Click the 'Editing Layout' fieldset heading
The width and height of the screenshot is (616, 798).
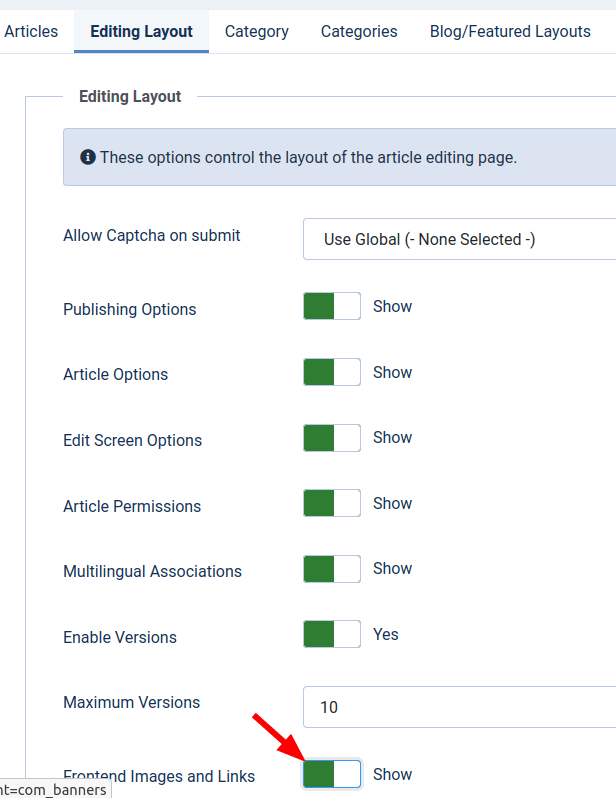(x=130, y=97)
